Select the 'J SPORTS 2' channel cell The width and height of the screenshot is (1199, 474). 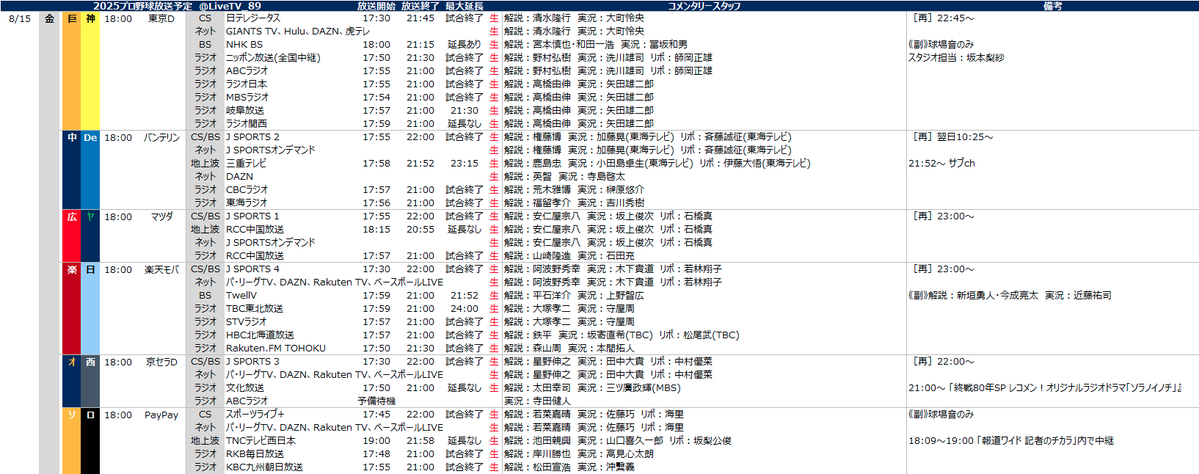[x=252, y=138]
